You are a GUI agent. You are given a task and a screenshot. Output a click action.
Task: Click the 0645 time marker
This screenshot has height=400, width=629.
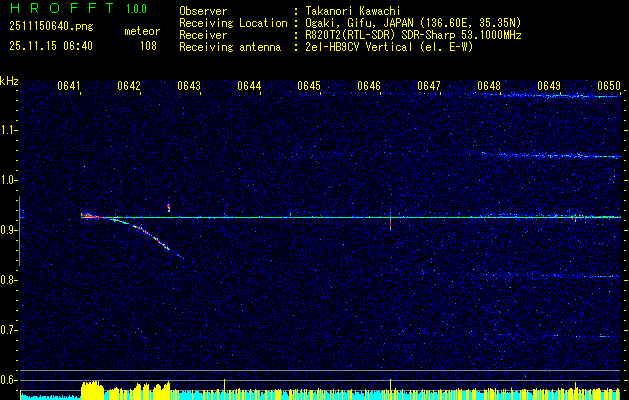pos(308,86)
